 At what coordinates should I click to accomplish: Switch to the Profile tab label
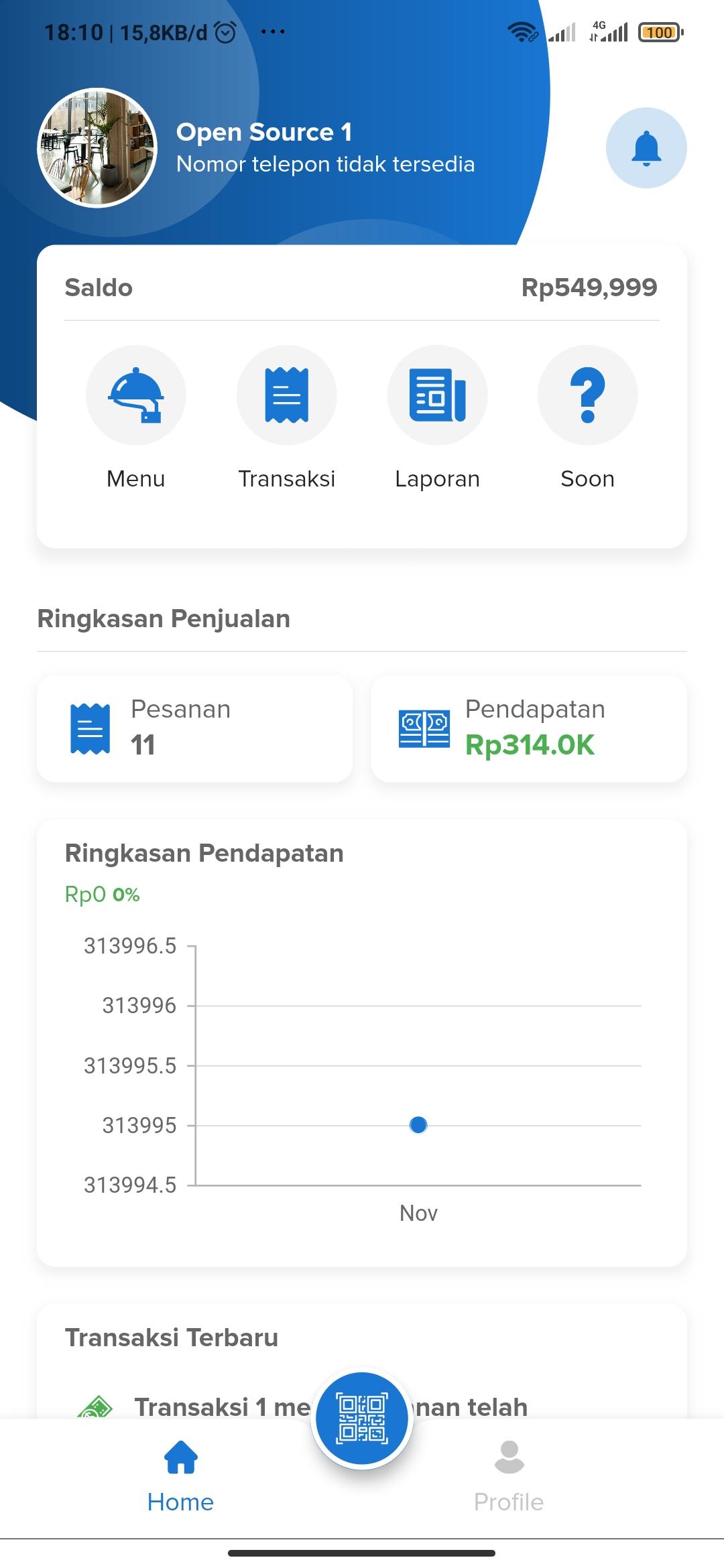(509, 1502)
